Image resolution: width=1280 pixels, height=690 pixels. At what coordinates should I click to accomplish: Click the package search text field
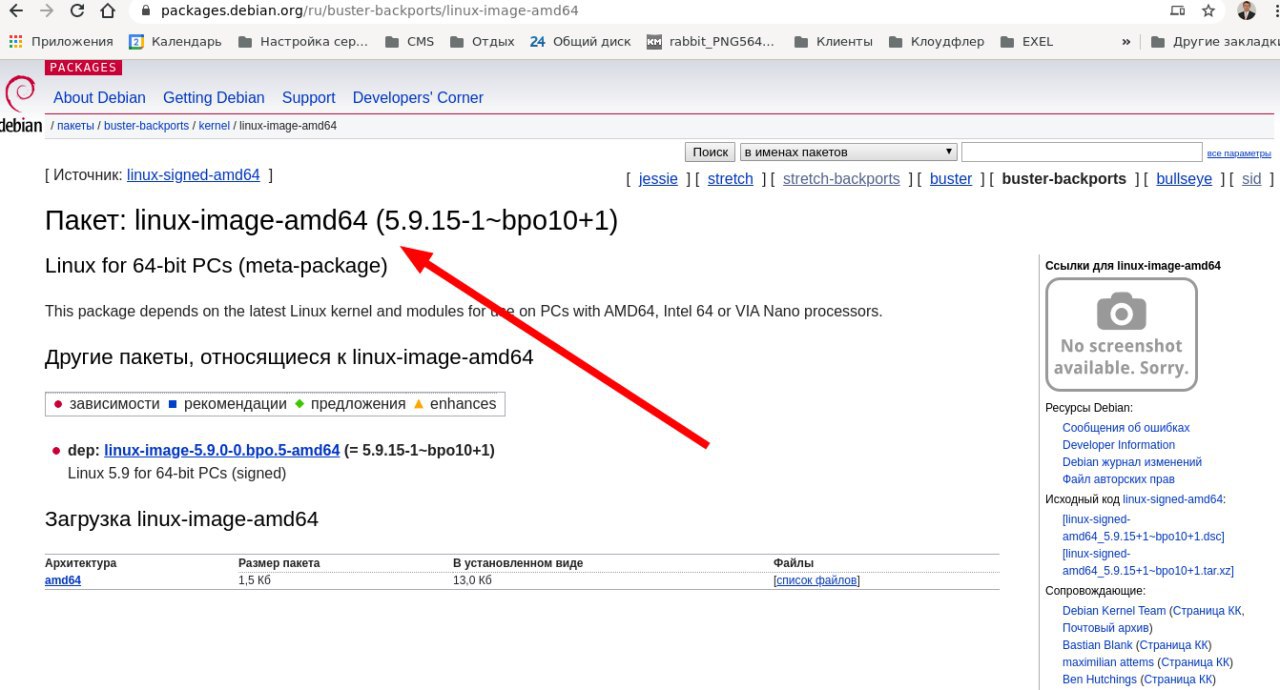tap(1081, 152)
